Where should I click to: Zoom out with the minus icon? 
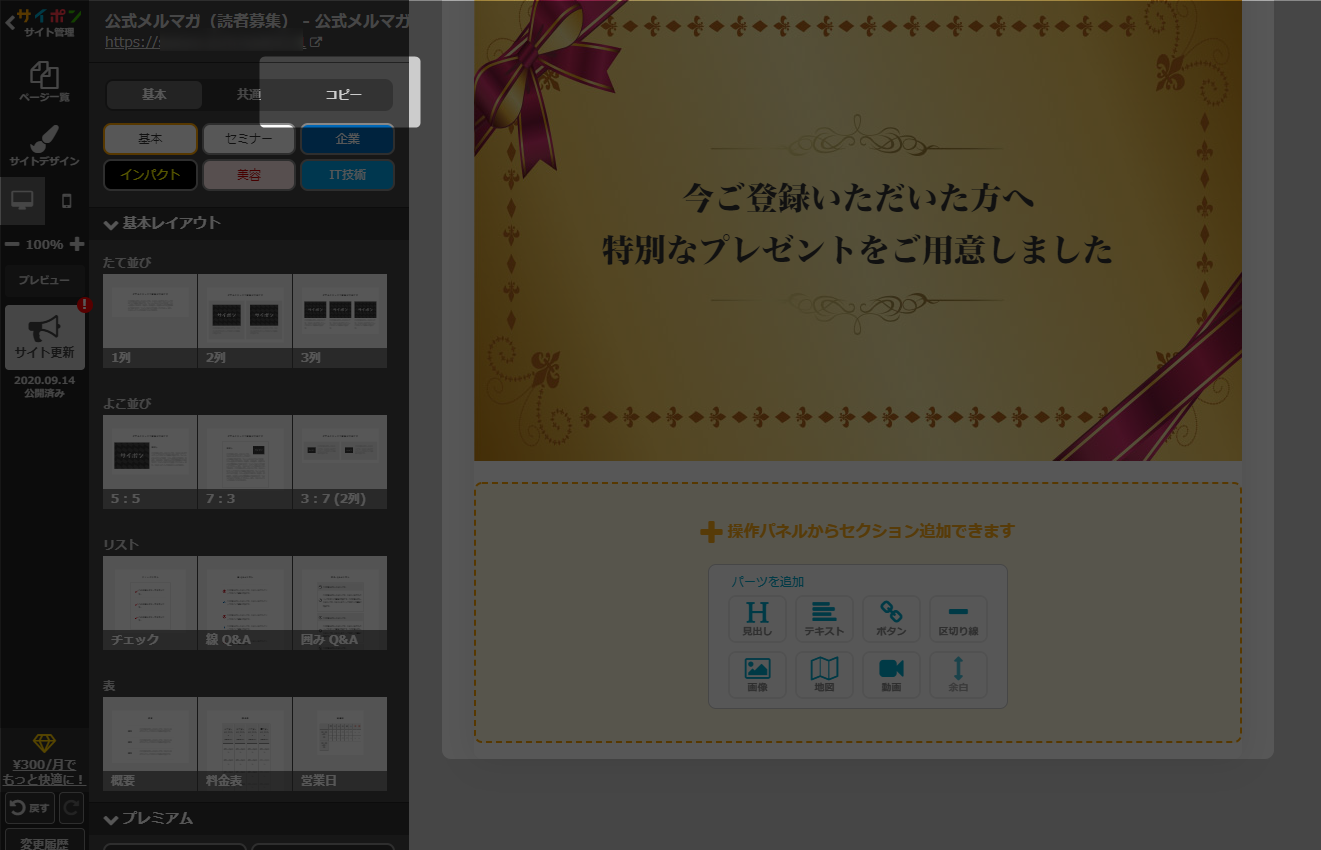point(12,244)
